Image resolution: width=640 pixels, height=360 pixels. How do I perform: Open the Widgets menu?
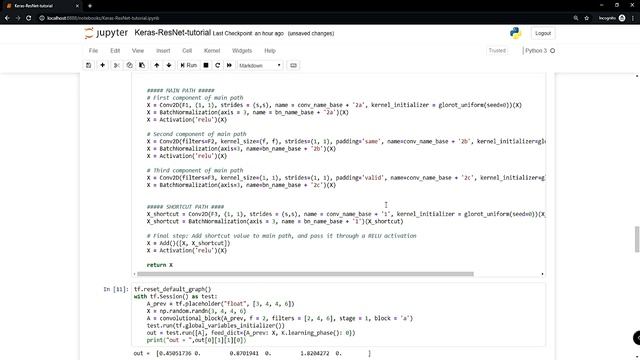point(242,51)
